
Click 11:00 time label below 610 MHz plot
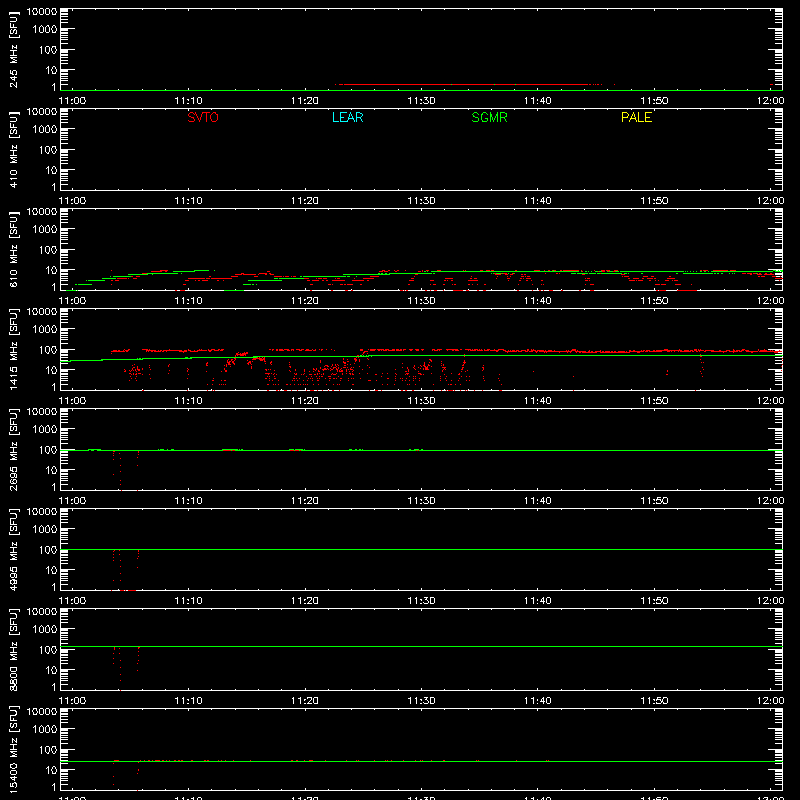[72, 301]
